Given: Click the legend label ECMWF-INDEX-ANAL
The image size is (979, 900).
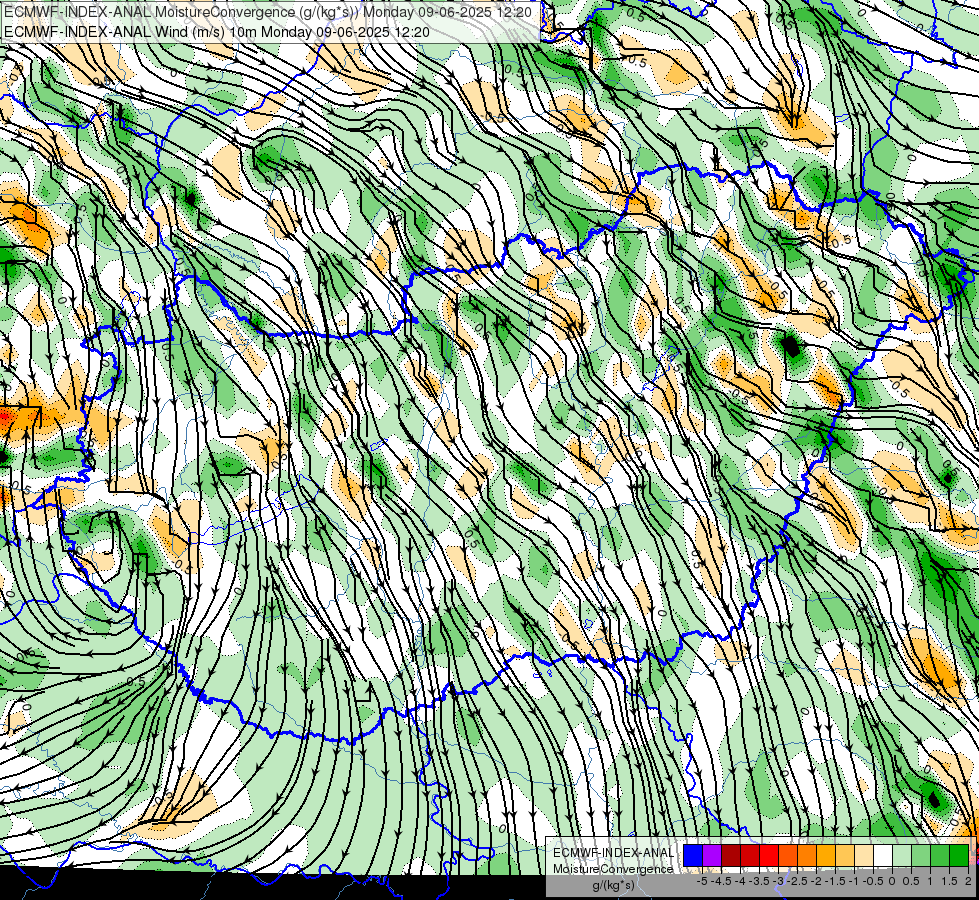Looking at the screenshot, I should [x=614, y=853].
